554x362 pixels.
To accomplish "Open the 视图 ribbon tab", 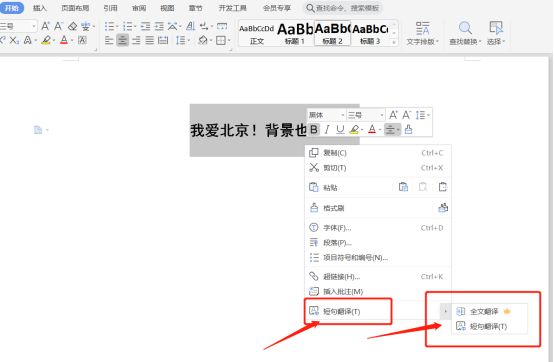I will (x=167, y=8).
